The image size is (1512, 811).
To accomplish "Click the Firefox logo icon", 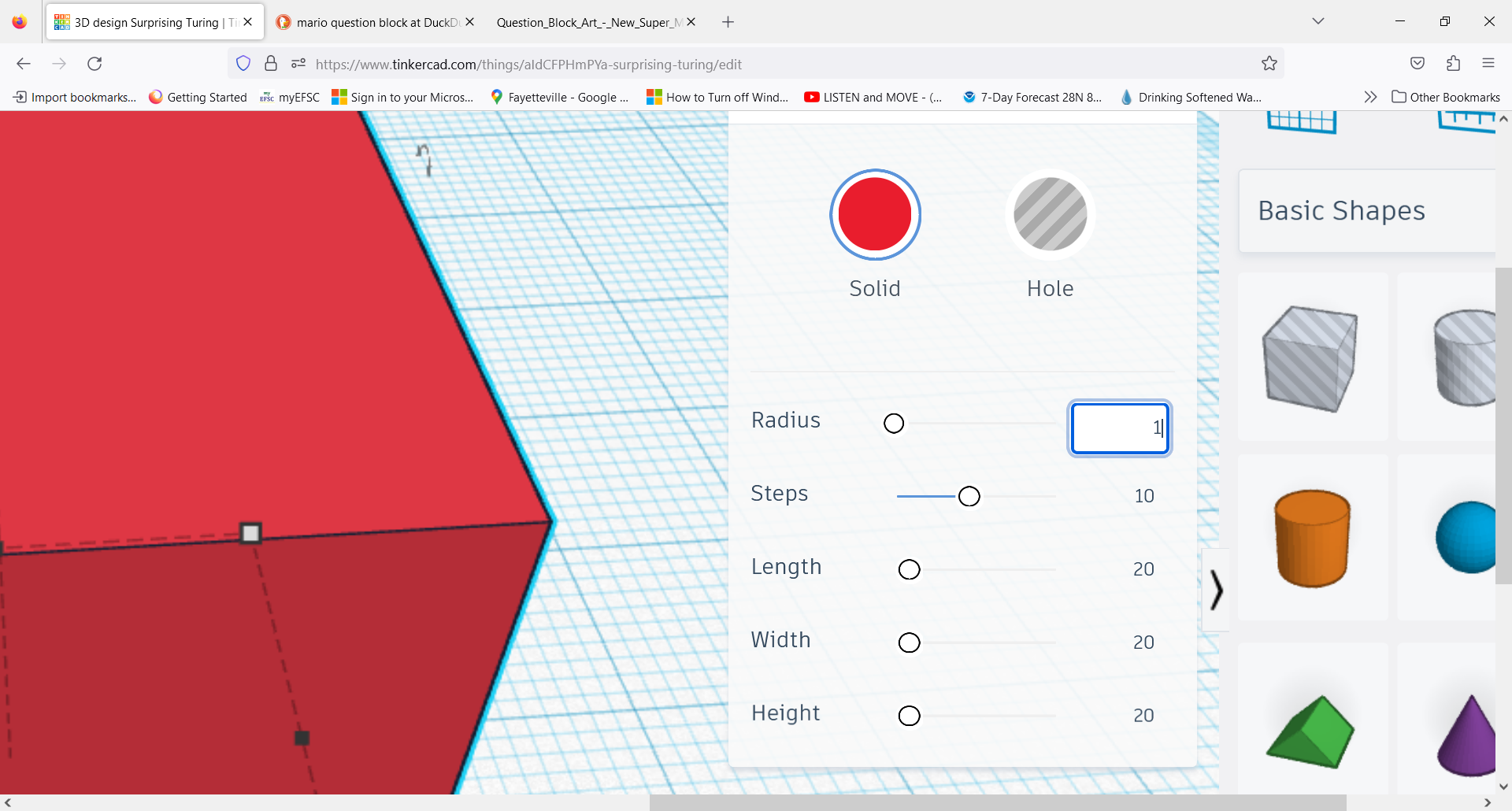I will point(20,22).
